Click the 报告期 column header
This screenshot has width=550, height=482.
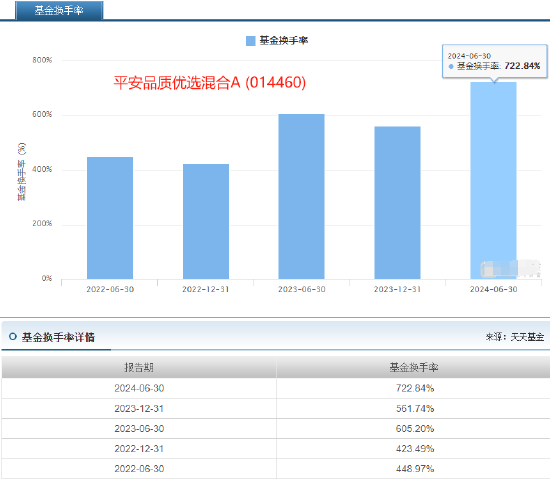(x=139, y=367)
